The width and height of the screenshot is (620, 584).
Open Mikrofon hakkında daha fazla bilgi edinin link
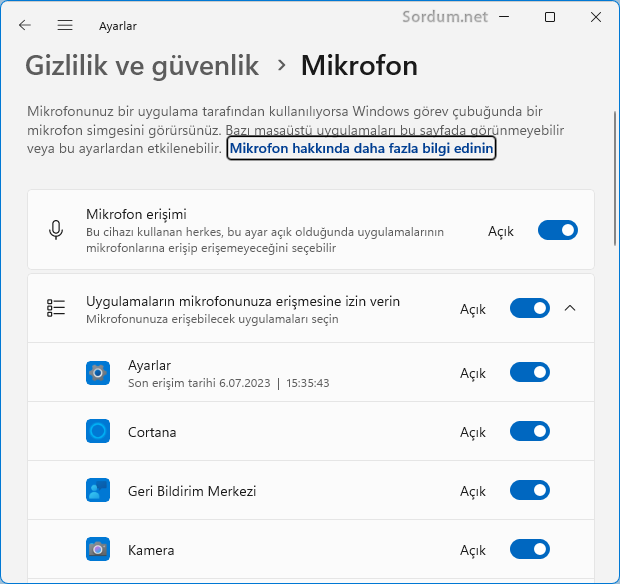[361, 148]
